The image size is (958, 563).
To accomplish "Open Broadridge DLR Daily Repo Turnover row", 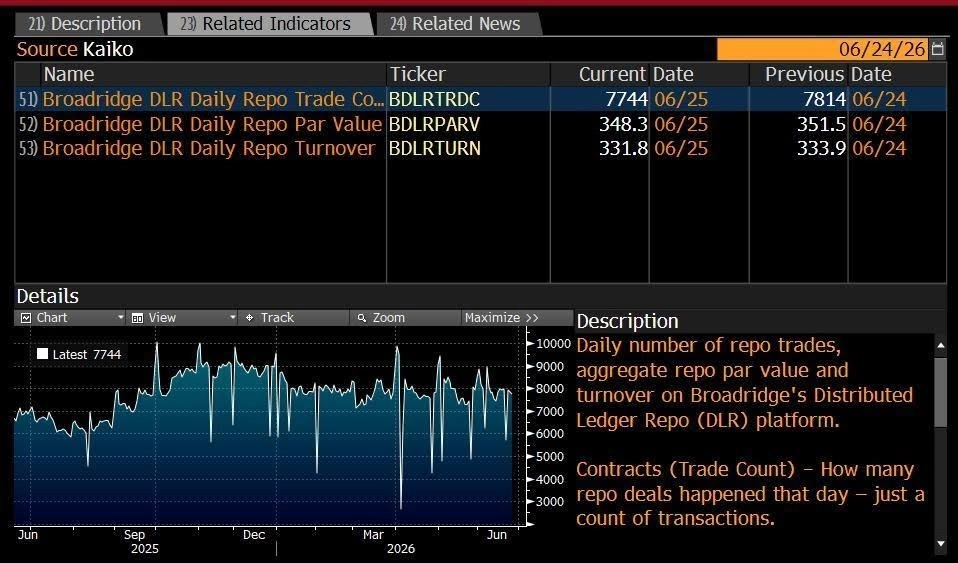I will pyautogui.click(x=480, y=149).
